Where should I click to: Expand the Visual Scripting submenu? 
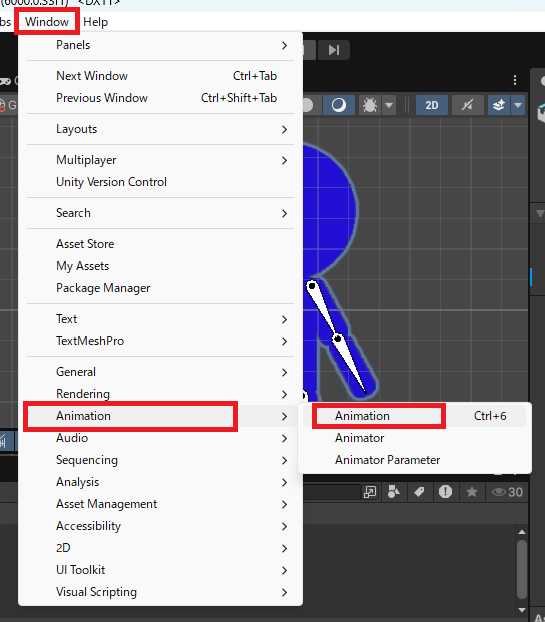160,592
